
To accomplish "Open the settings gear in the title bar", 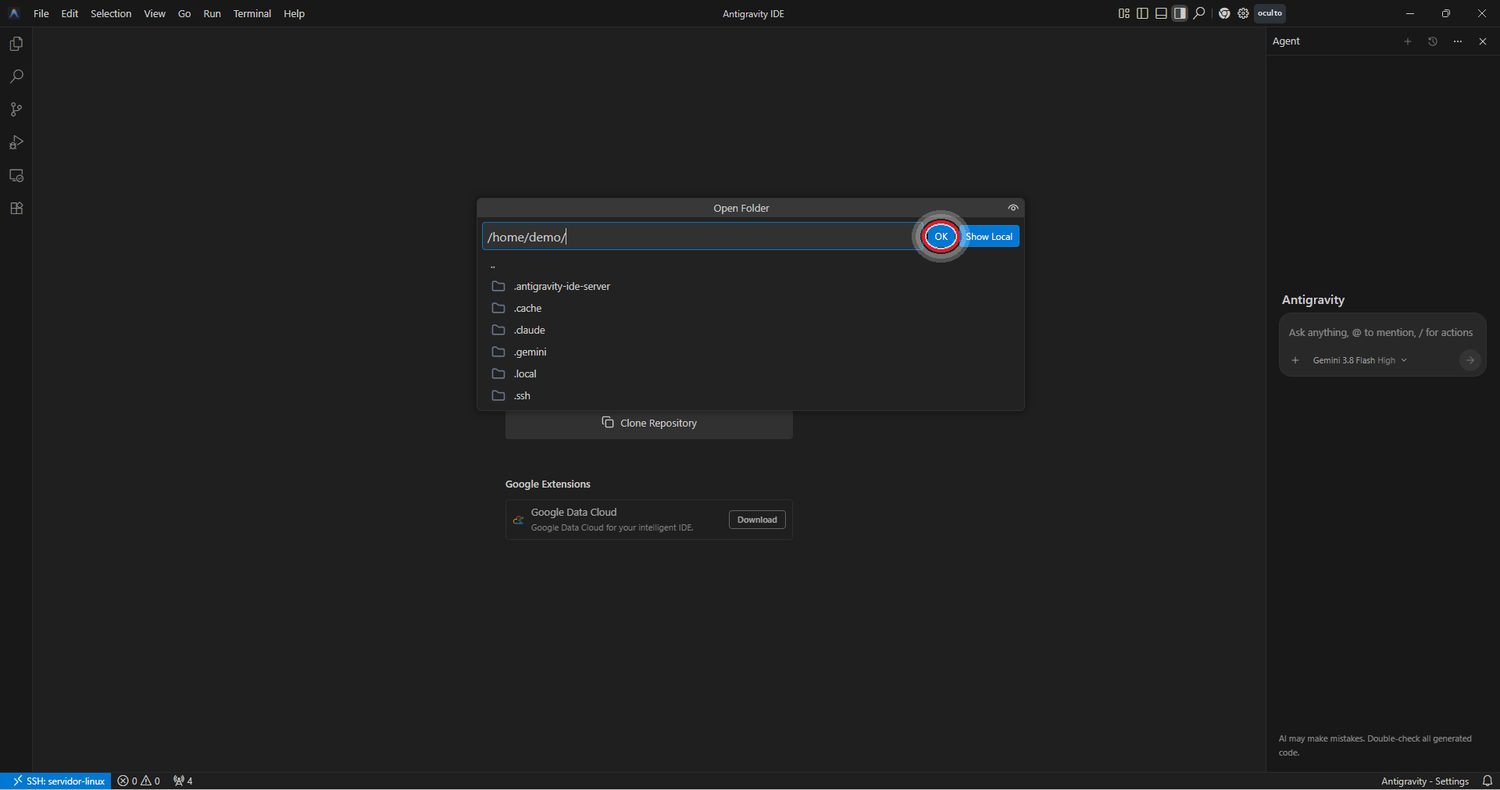I will pos(1243,14).
